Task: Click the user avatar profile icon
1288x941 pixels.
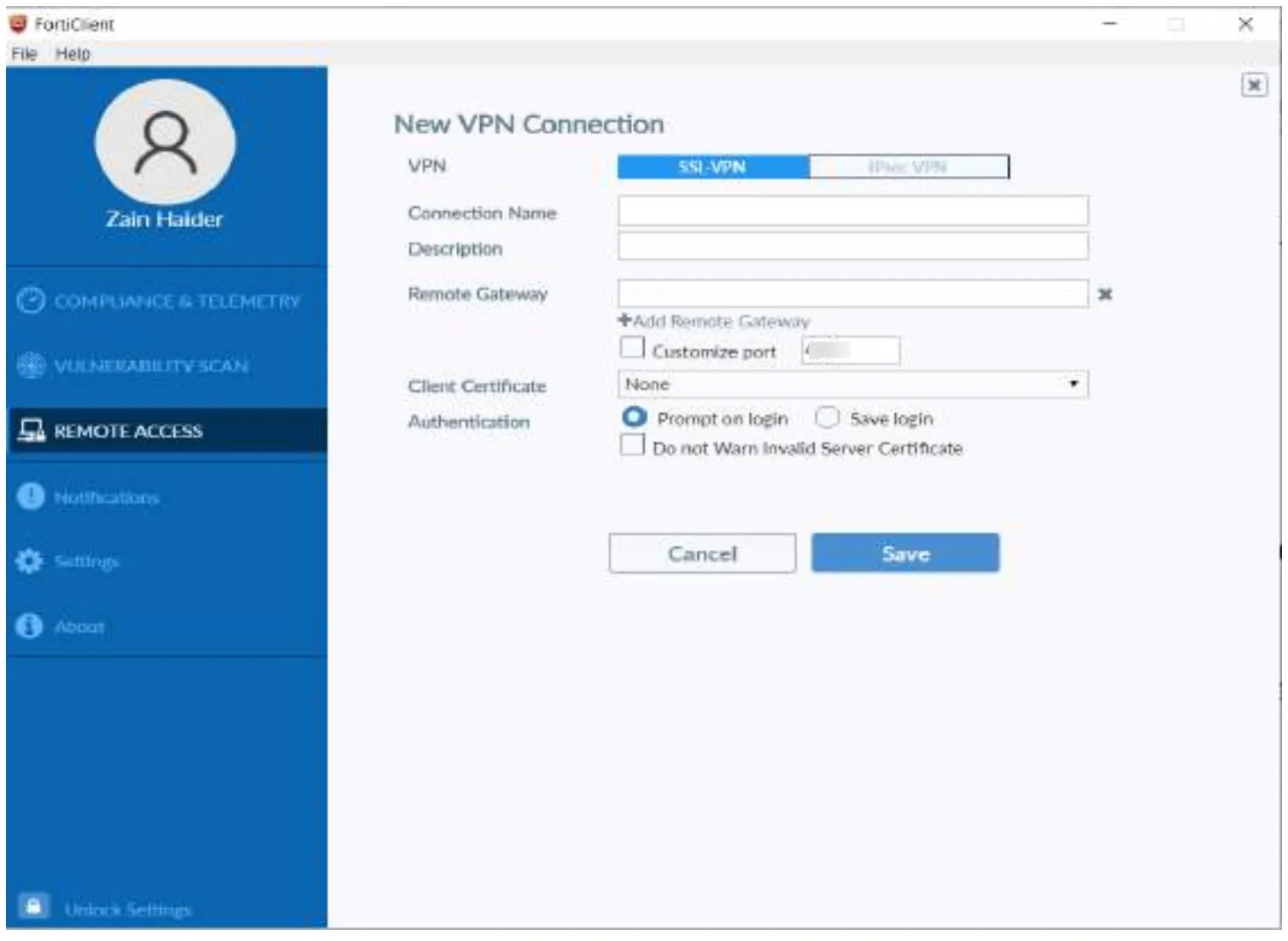Action: (165, 142)
